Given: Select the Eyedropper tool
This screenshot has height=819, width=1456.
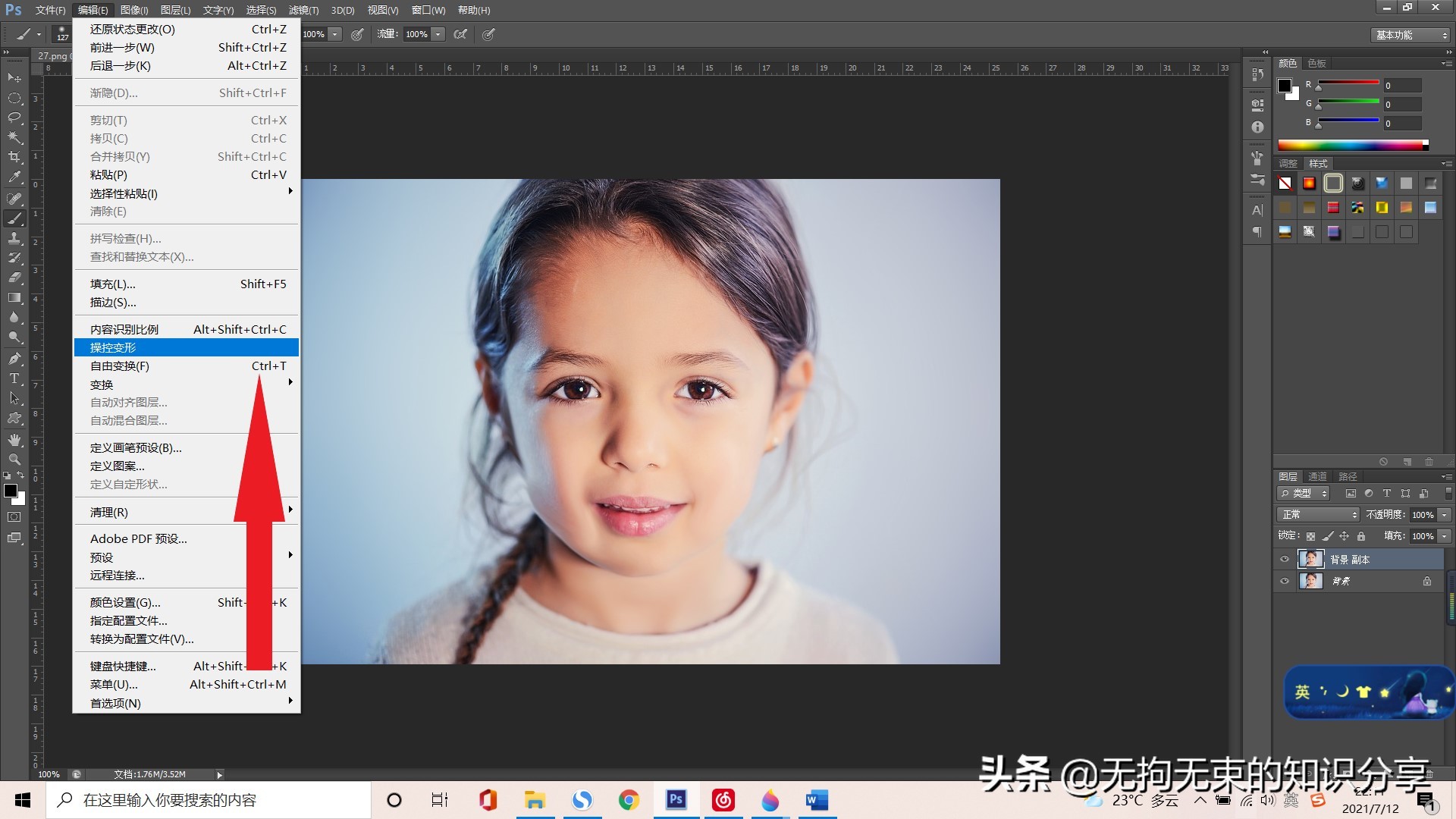Looking at the screenshot, I should [14, 177].
